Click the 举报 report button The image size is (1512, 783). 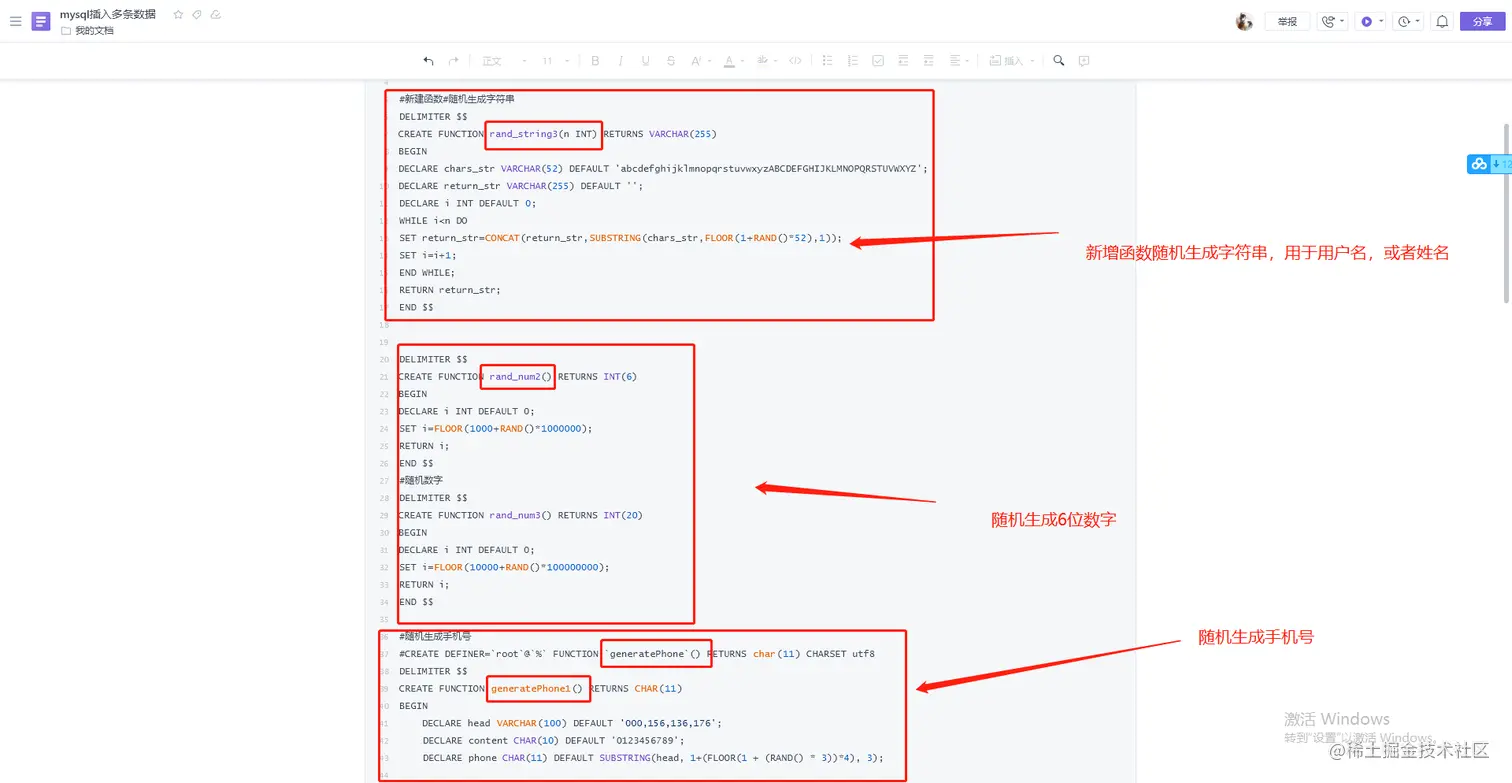[1287, 21]
